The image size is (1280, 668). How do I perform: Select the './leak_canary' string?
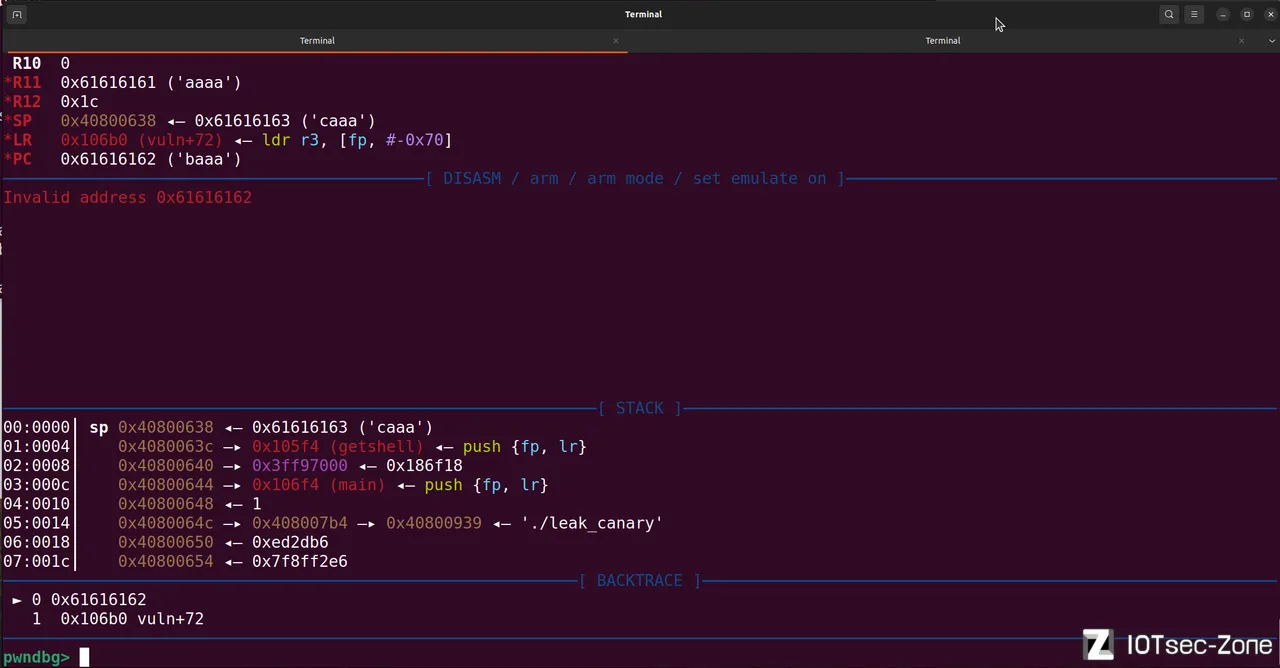coord(592,523)
